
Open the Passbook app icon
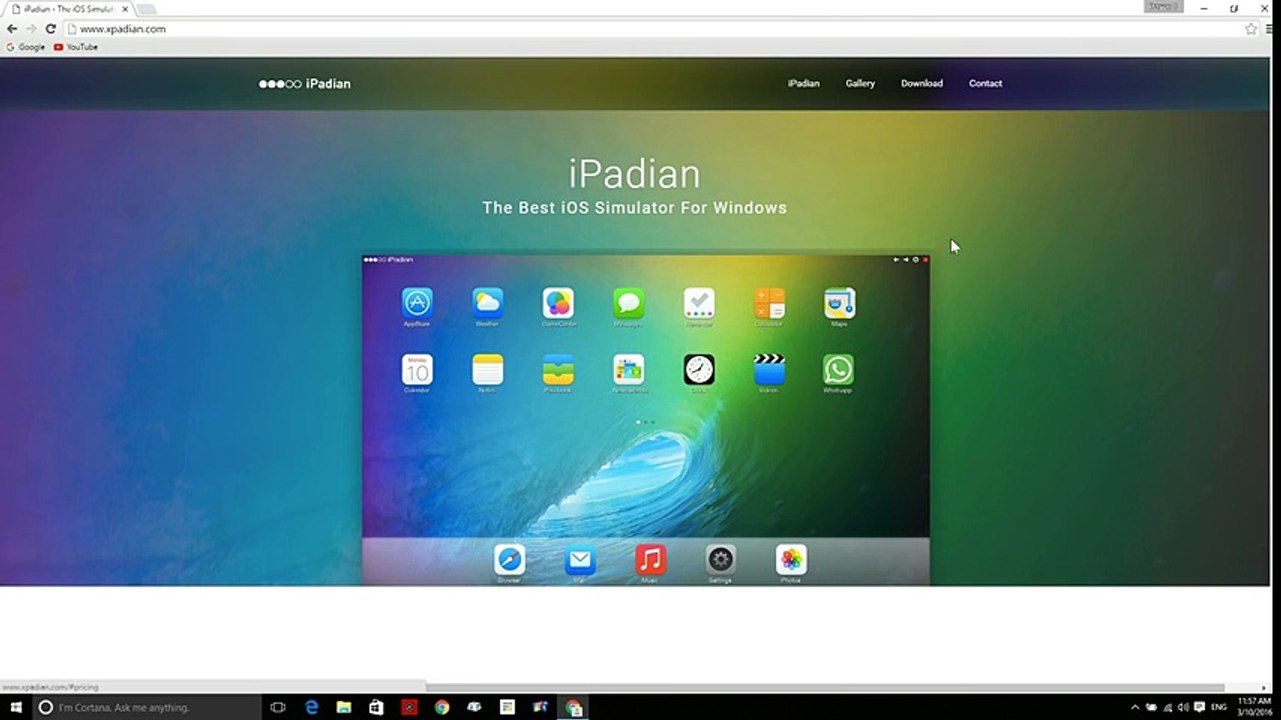coord(558,369)
